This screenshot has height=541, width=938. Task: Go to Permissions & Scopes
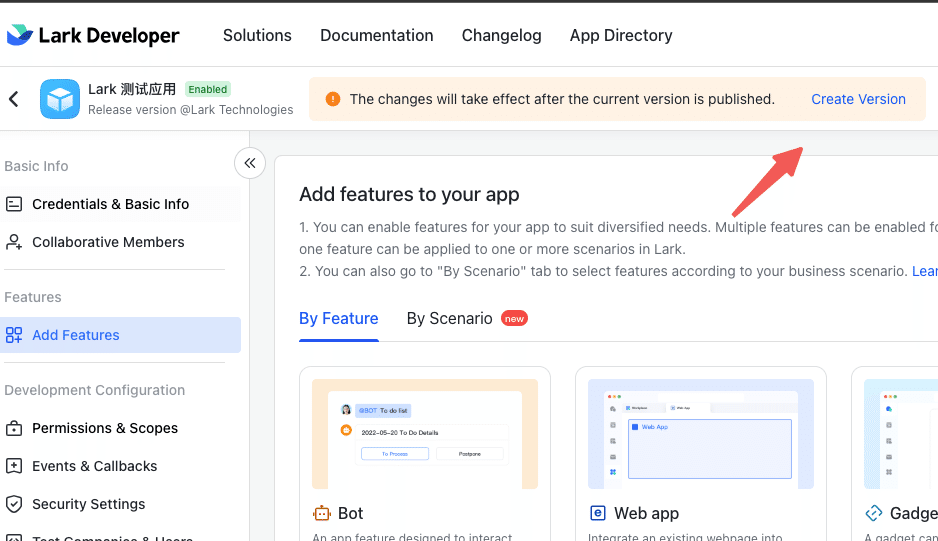[x=105, y=428]
